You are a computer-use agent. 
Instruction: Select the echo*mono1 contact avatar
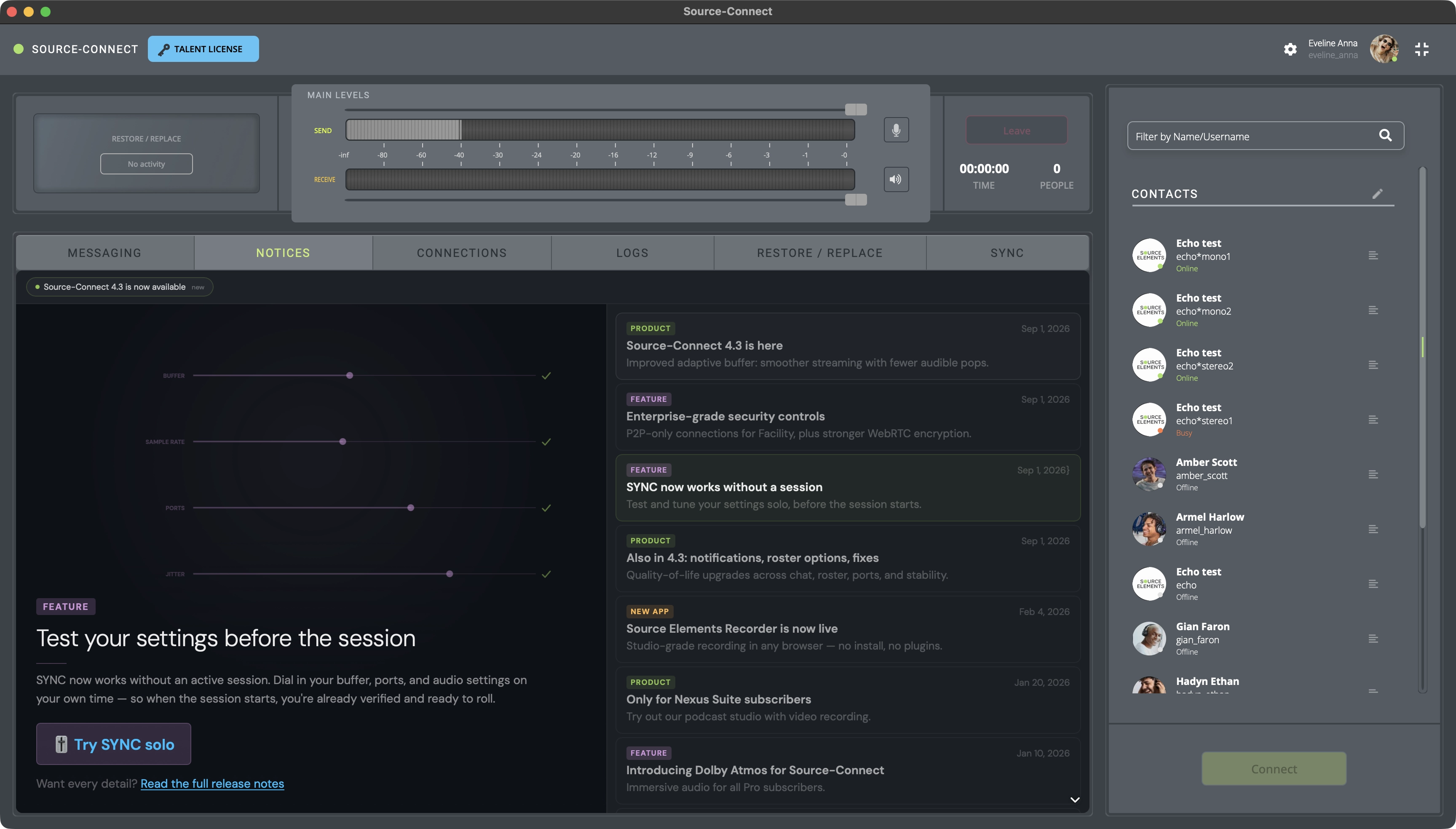[1149, 256]
